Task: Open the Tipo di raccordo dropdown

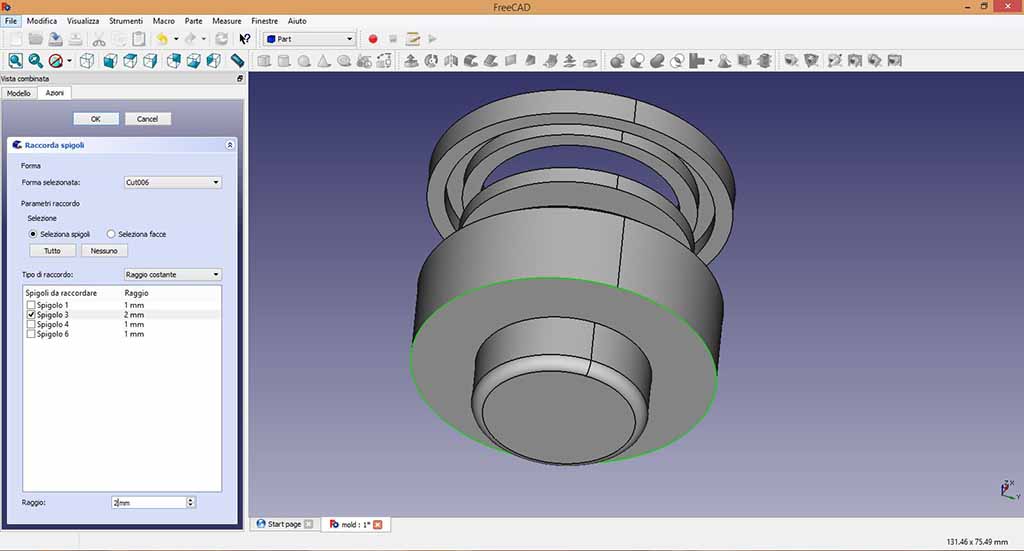Action: pyautogui.click(x=172, y=274)
